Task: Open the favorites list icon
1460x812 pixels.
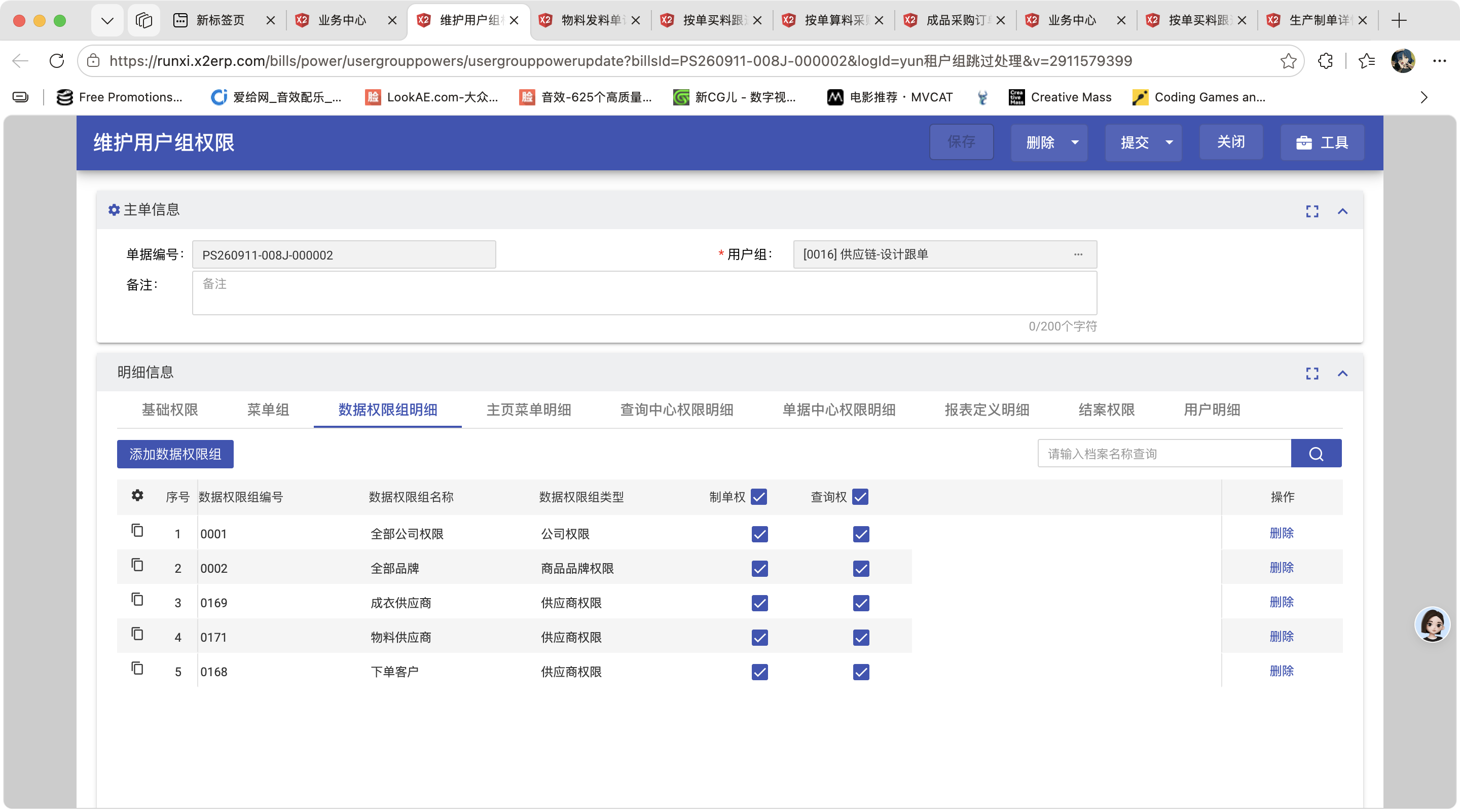Action: click(x=1367, y=61)
